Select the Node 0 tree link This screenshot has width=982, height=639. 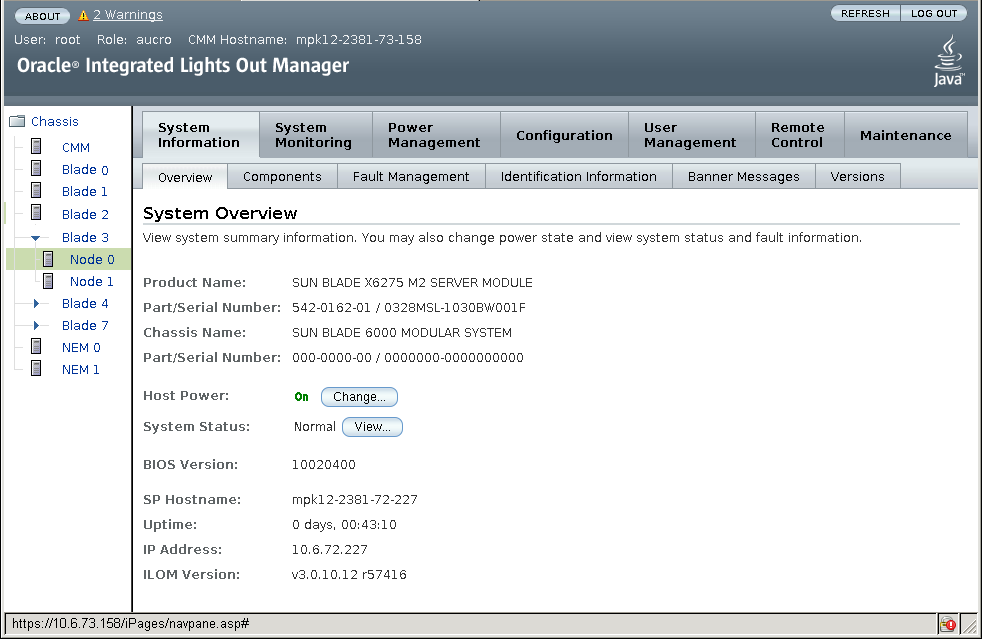pos(92,259)
